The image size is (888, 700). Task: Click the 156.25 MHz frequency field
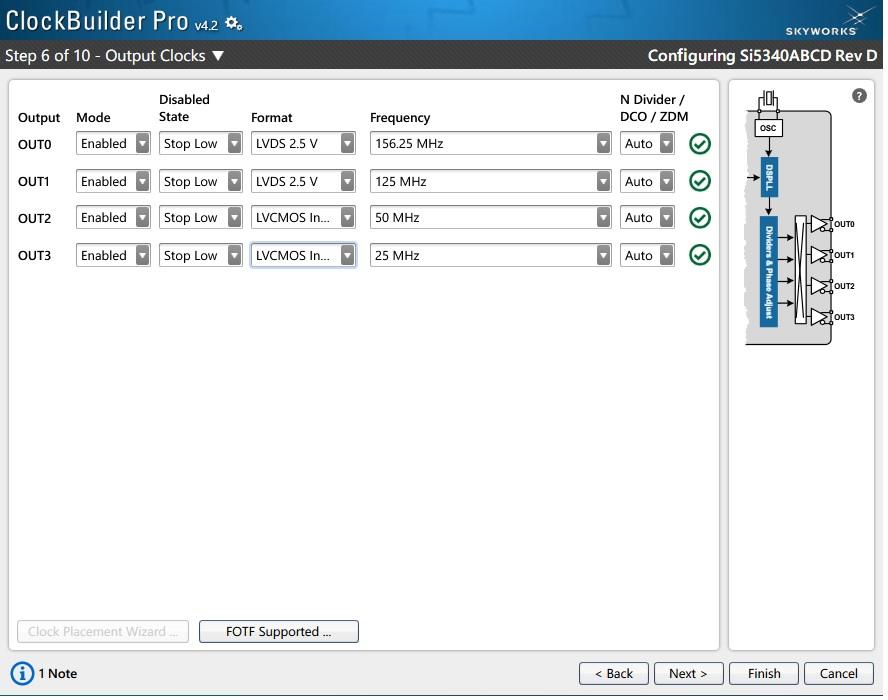coord(490,143)
